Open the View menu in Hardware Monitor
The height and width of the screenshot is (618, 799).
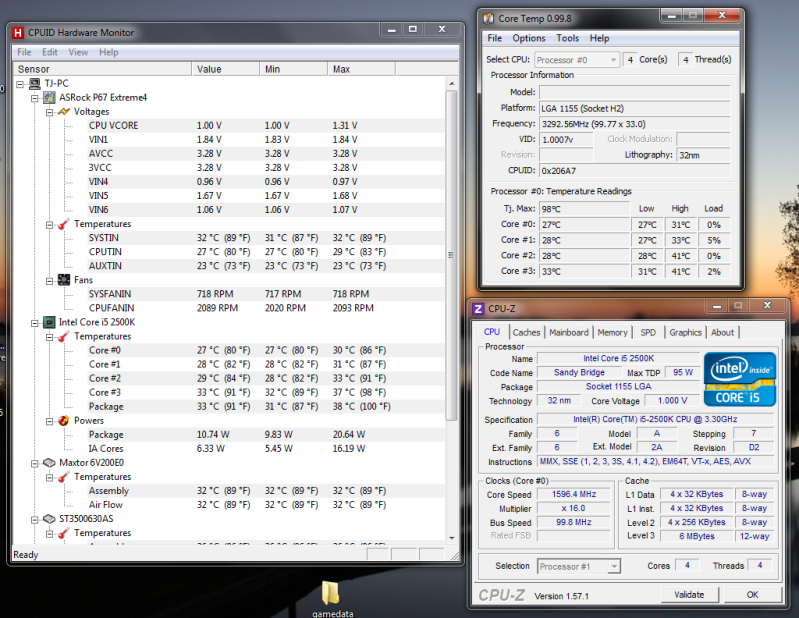click(78, 52)
